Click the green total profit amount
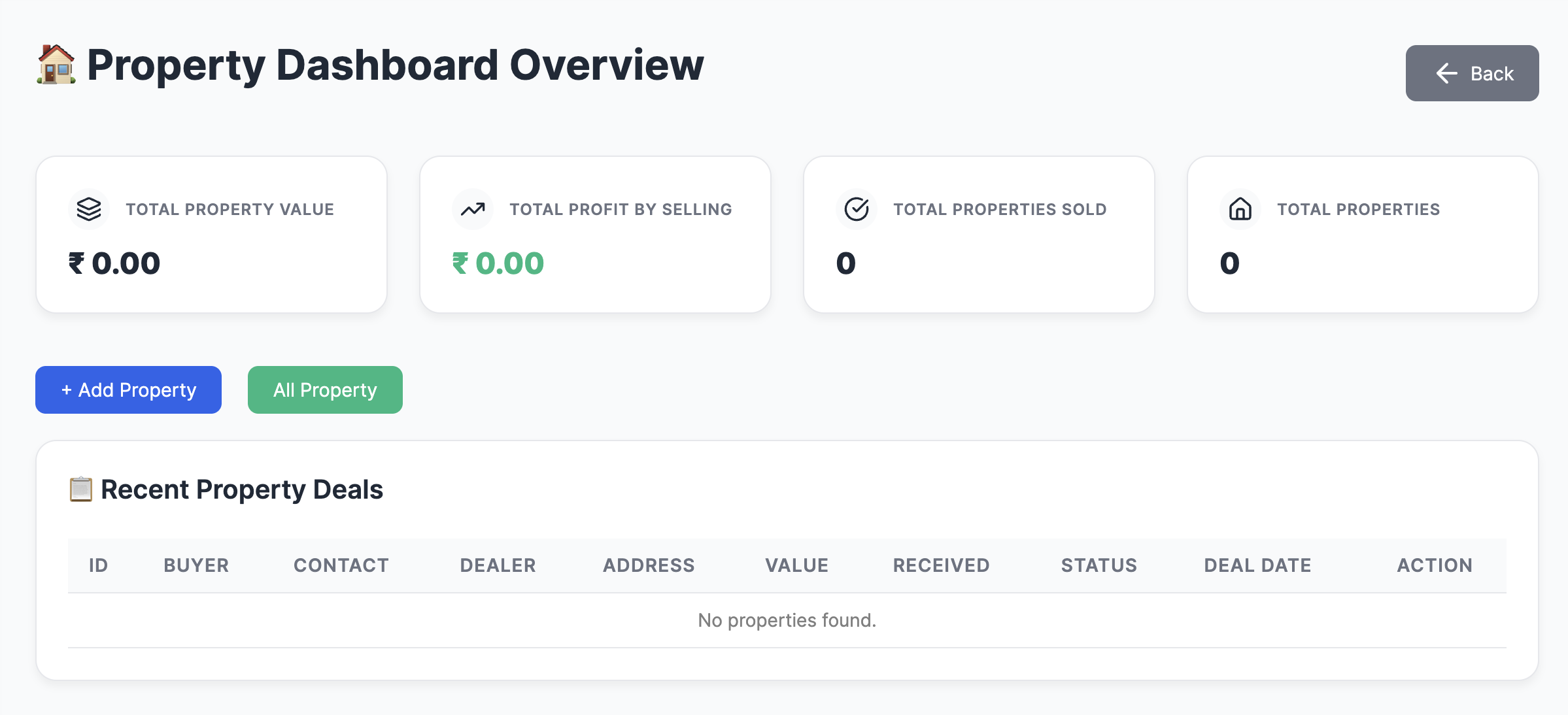Viewport: 1568px width, 715px height. pos(498,263)
